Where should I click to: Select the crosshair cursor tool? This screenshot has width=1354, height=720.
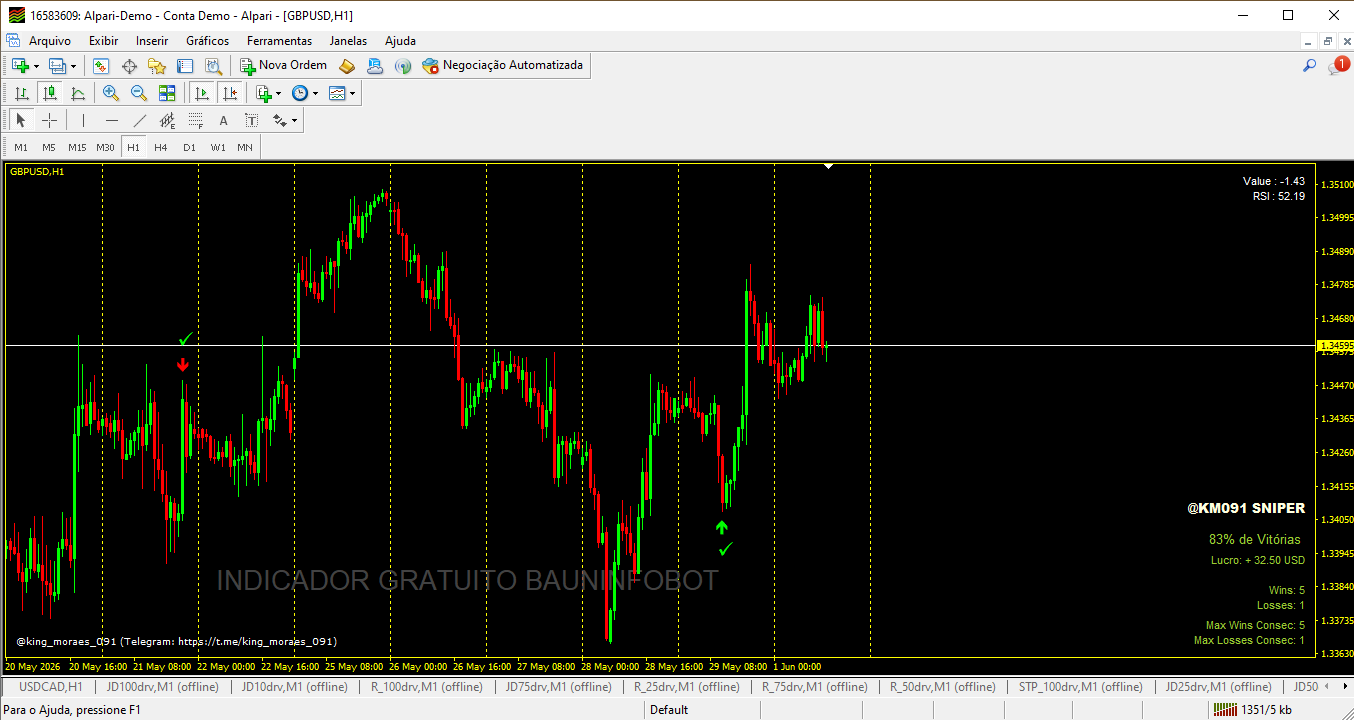click(x=49, y=120)
